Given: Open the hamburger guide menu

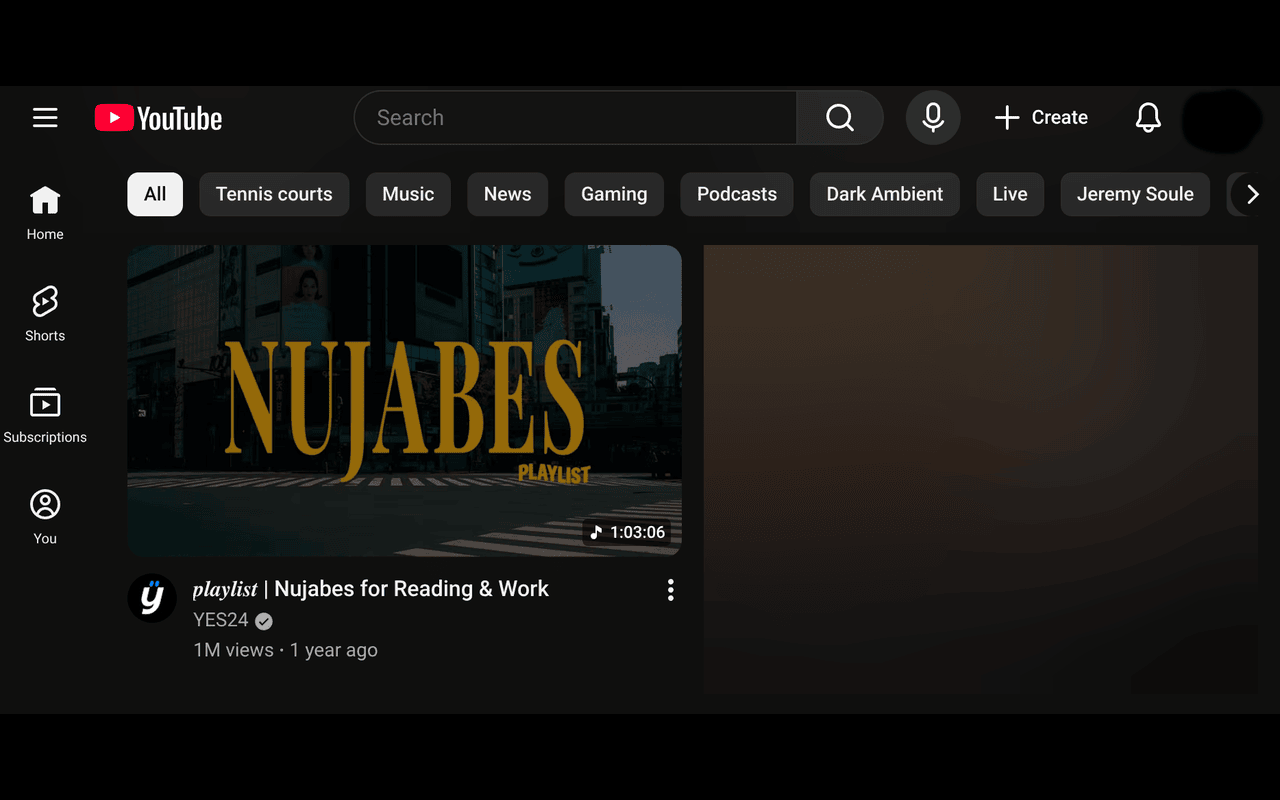Looking at the screenshot, I should pyautogui.click(x=45, y=118).
